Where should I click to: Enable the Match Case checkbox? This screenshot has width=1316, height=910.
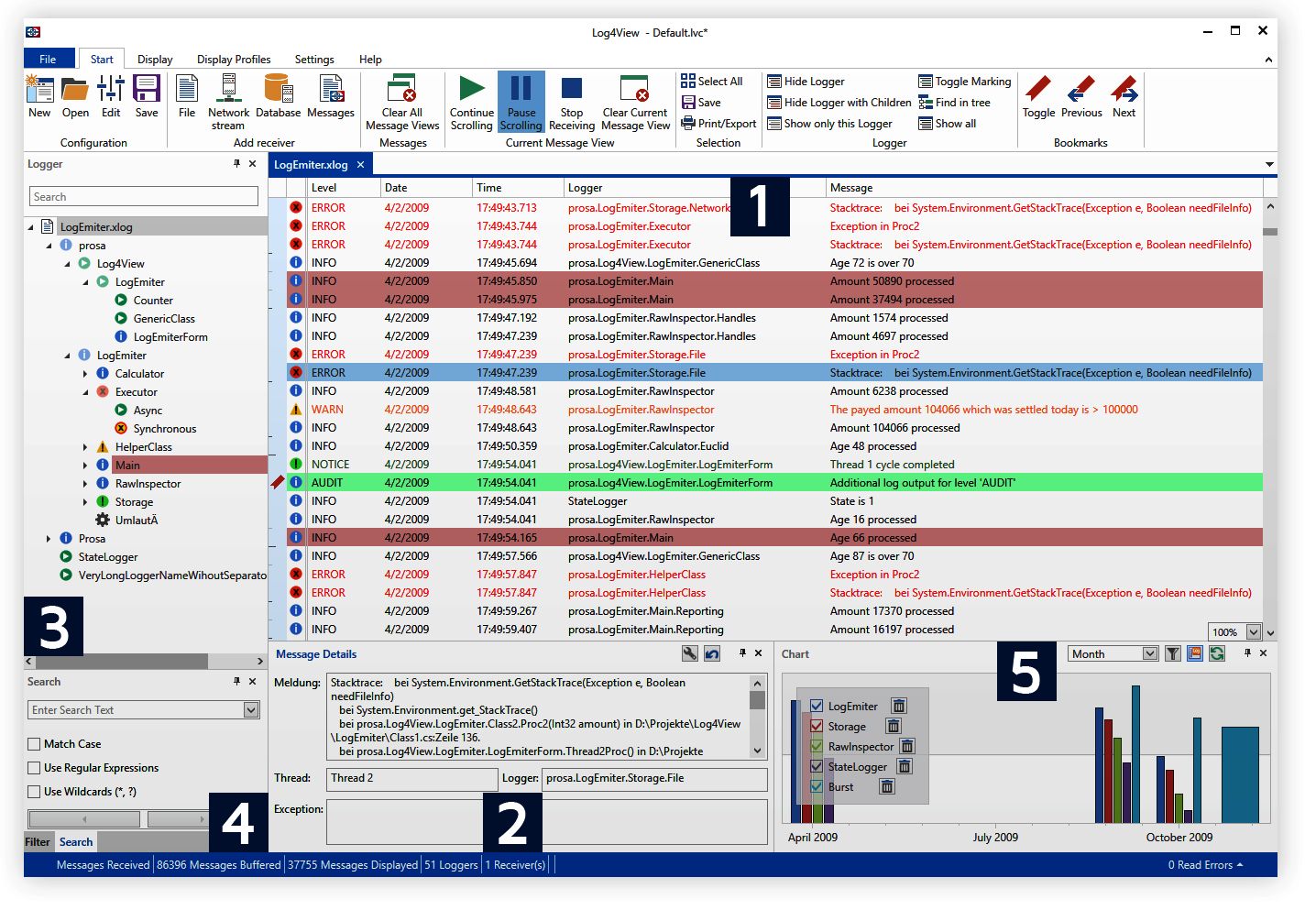click(x=34, y=744)
